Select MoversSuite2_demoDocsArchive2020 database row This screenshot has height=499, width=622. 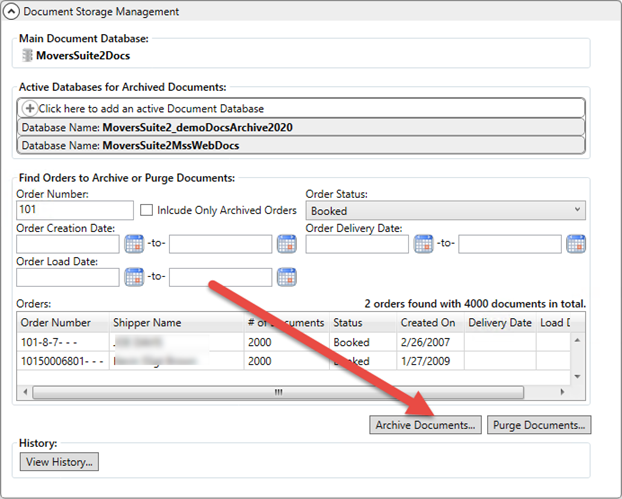pyautogui.click(x=300, y=127)
